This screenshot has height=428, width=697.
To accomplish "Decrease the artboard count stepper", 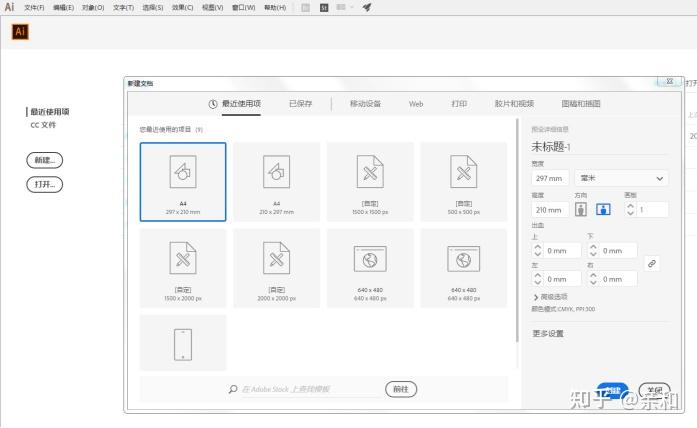I will (630, 213).
